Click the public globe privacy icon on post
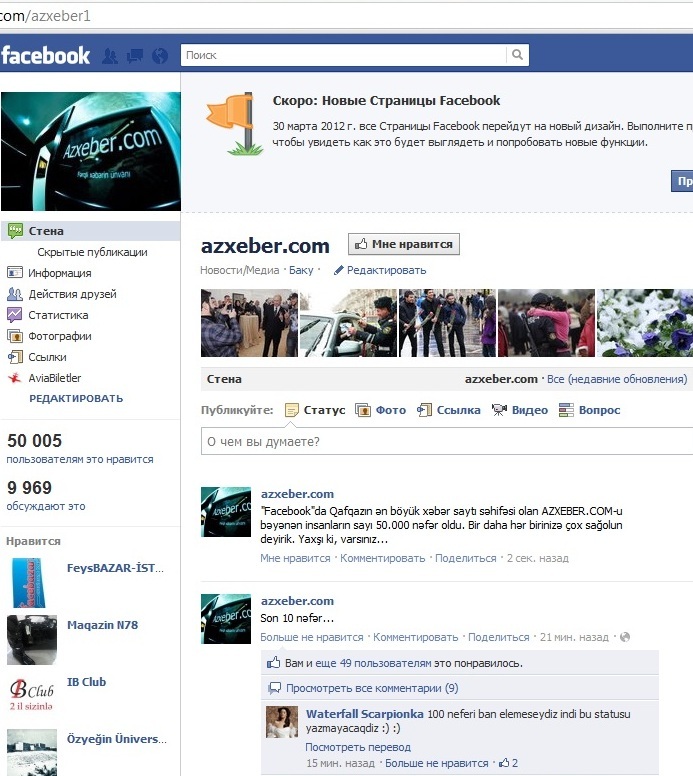Screen dimensions: 693x776 (x=625, y=637)
